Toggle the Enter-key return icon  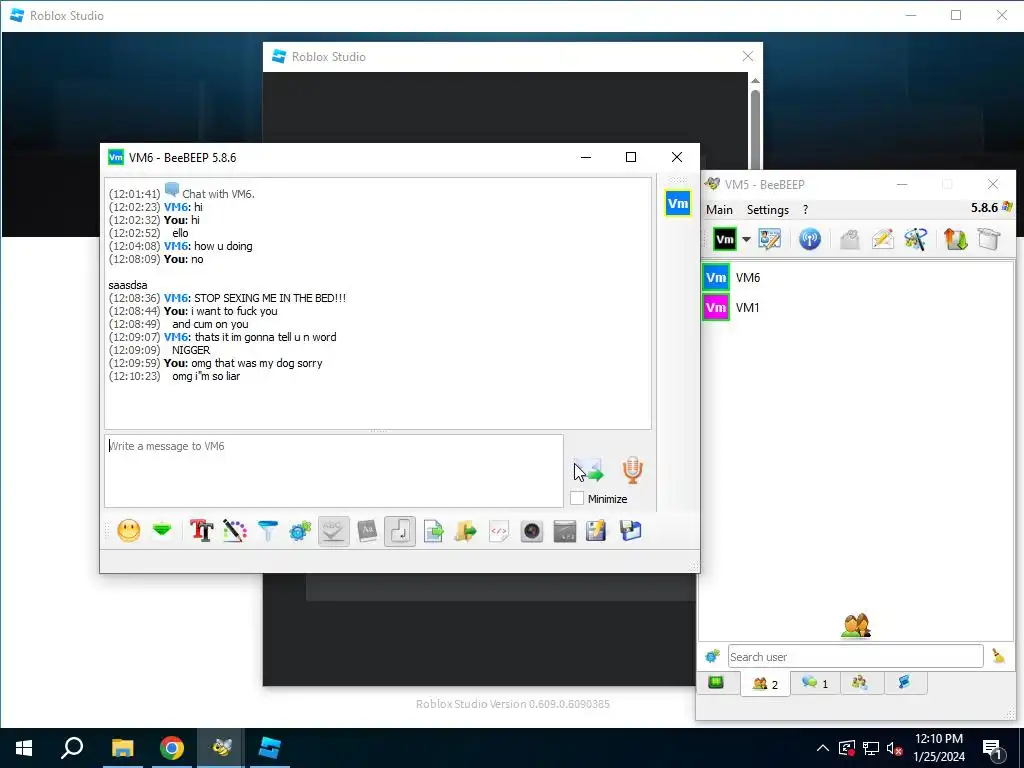pos(400,530)
